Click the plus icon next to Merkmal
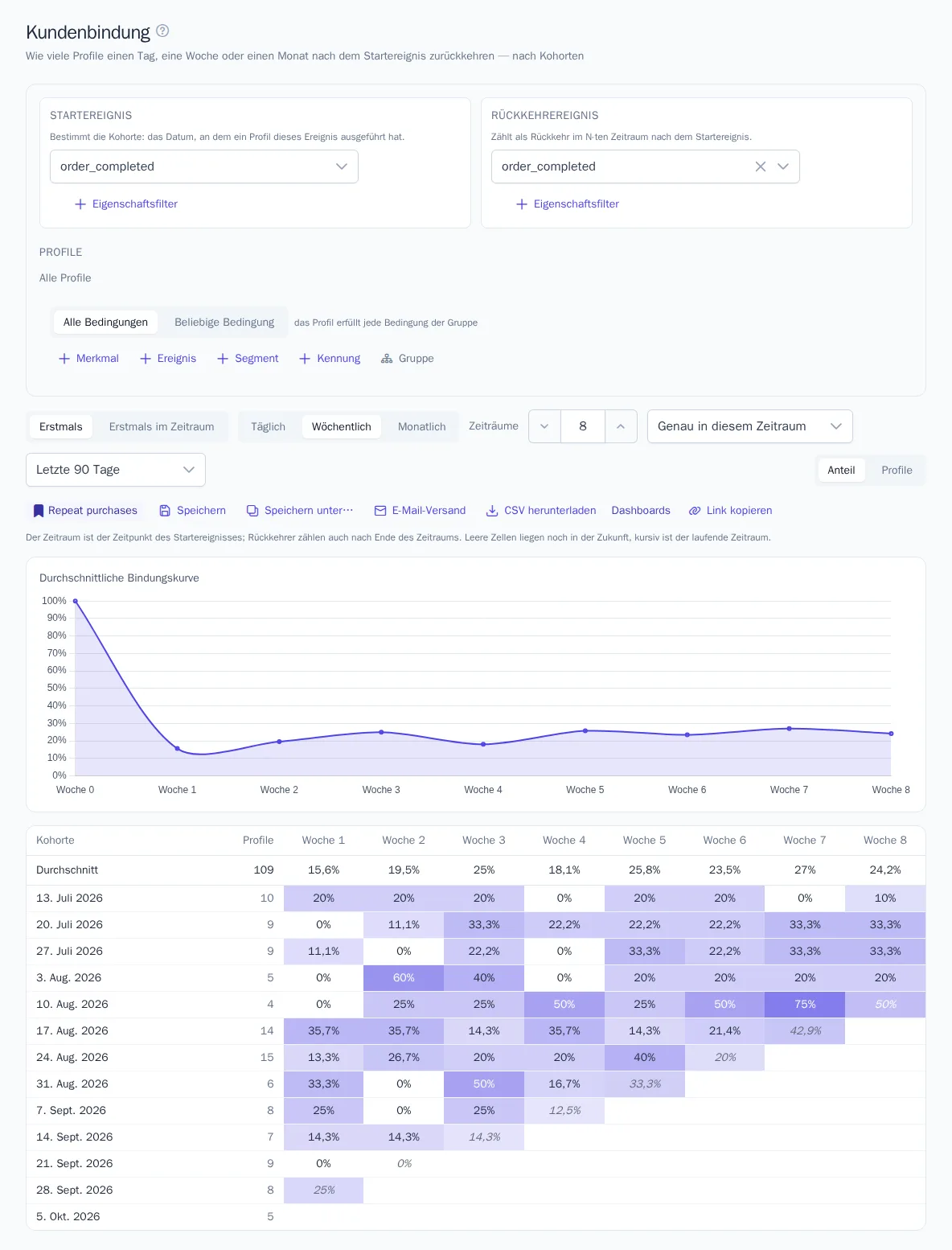 coord(64,359)
